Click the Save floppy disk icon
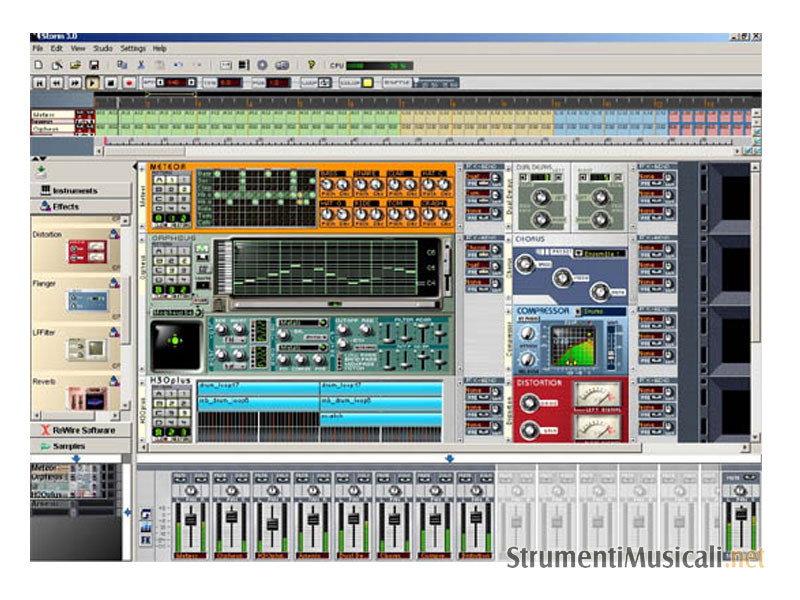 [x=94, y=65]
